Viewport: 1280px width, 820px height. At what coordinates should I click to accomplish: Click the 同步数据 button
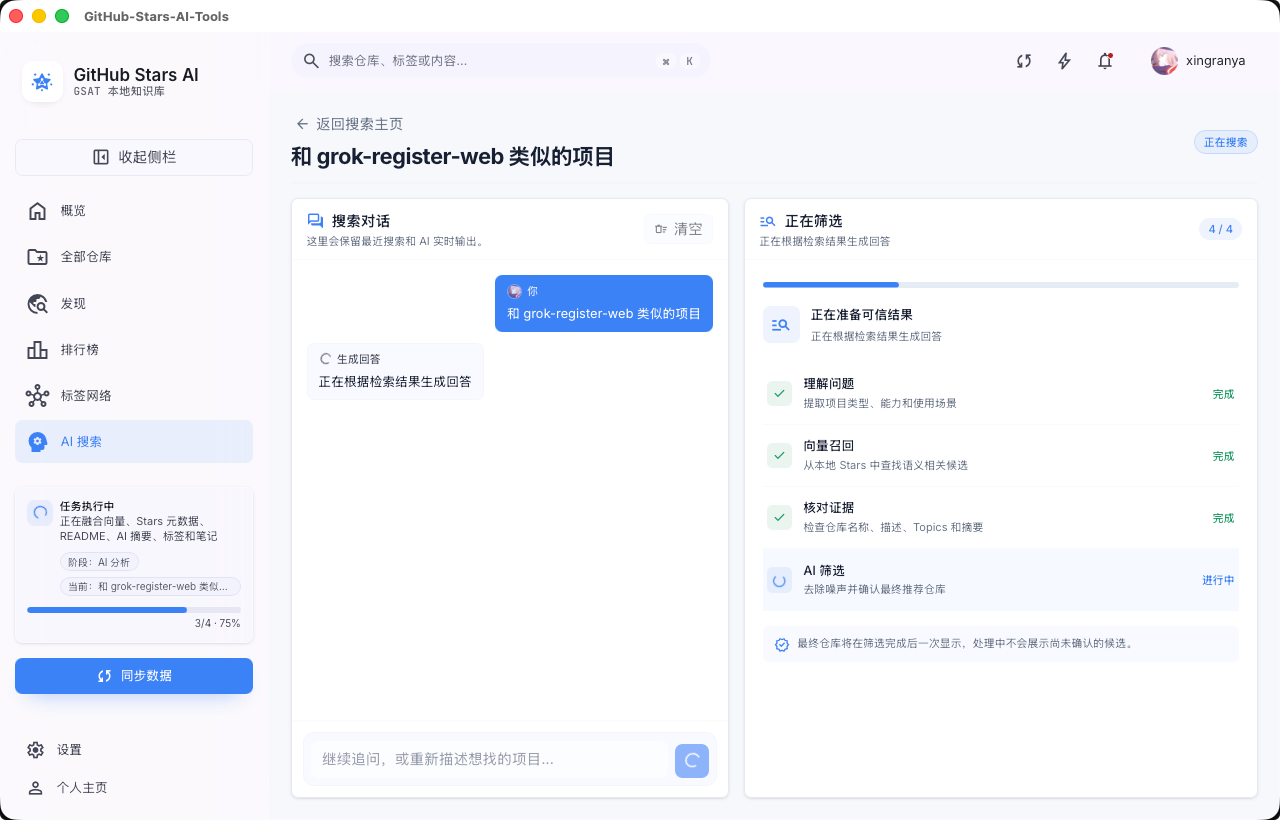(134, 676)
